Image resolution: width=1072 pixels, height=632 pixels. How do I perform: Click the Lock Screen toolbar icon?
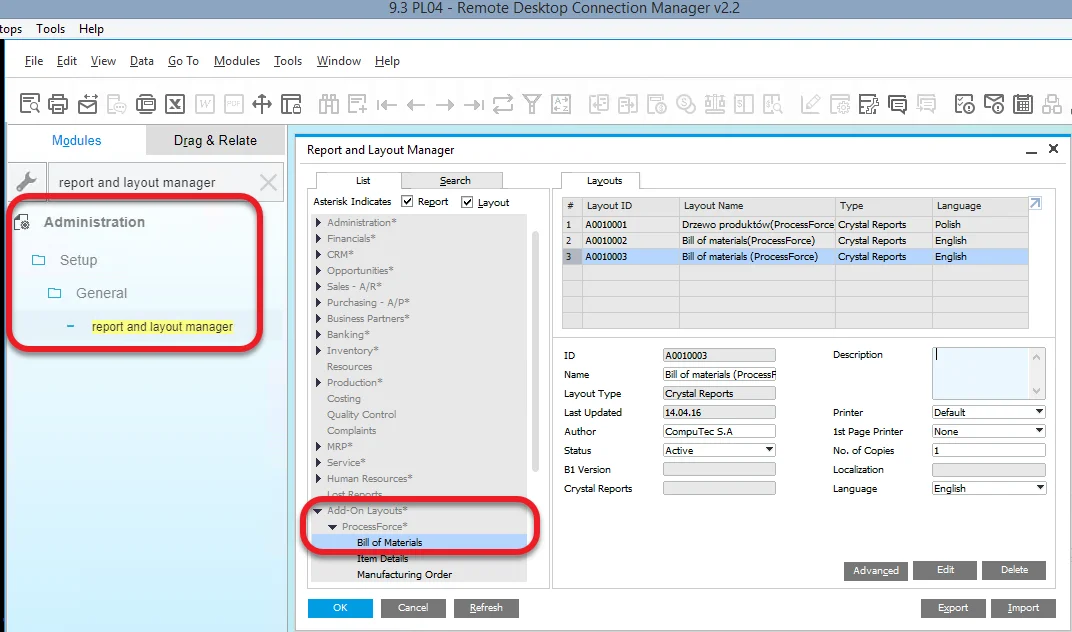(x=291, y=103)
